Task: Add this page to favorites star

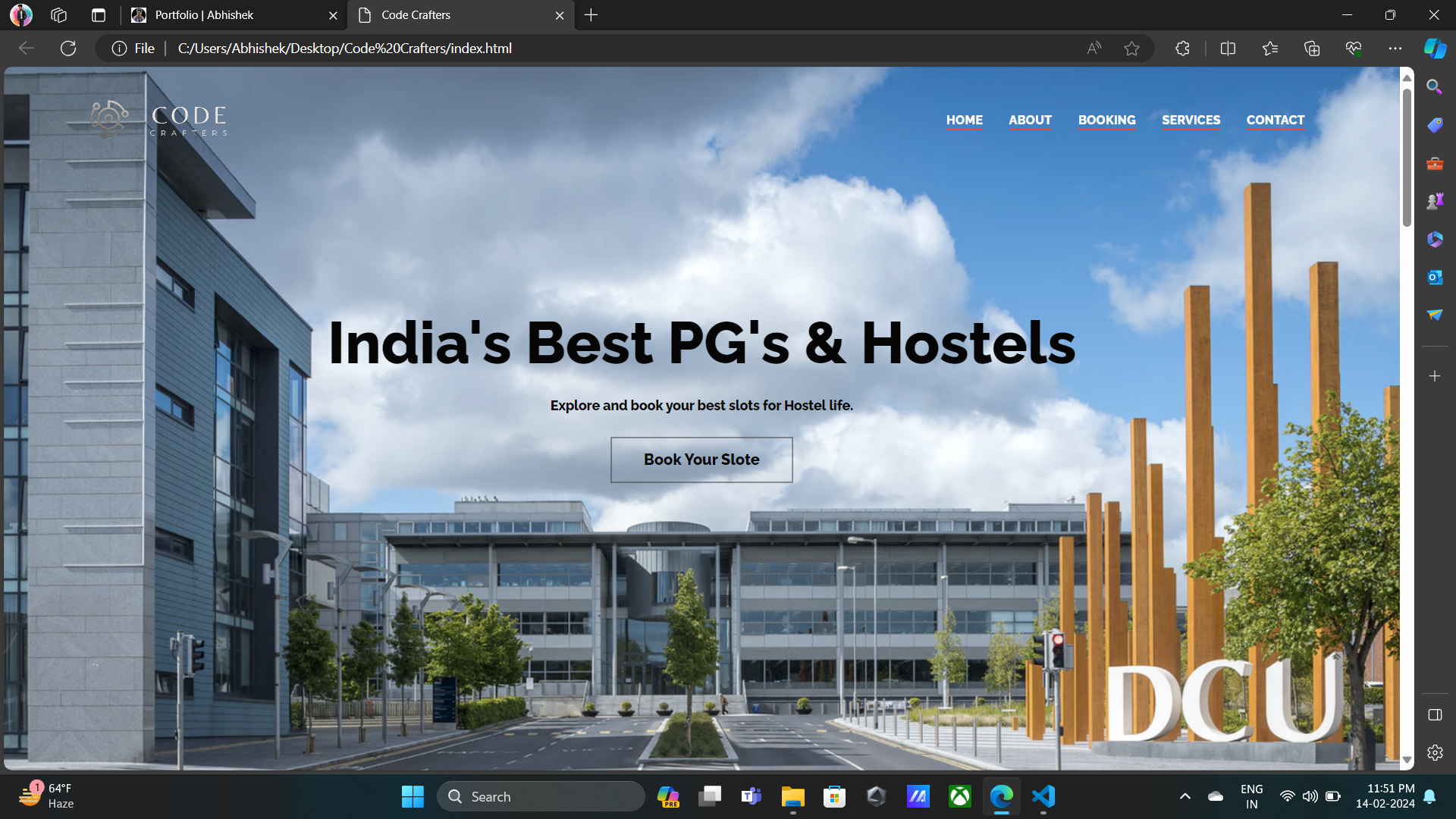Action: pyautogui.click(x=1131, y=48)
